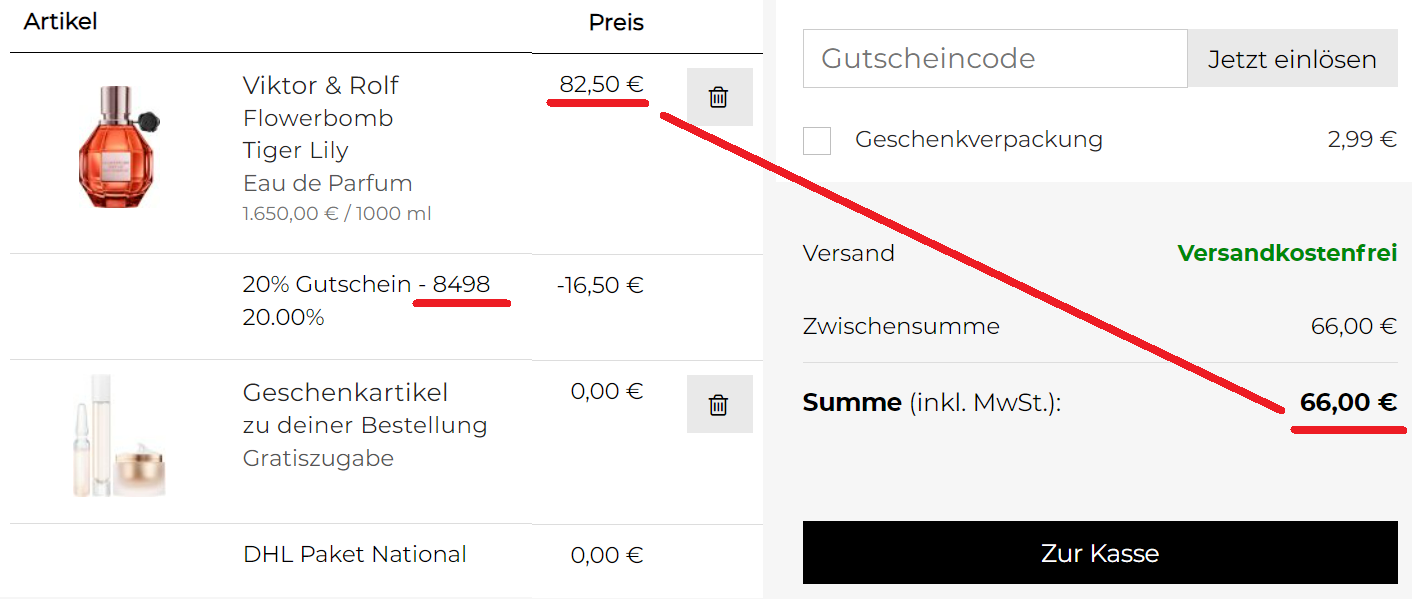Click the Geschenkverpackung label text
This screenshot has width=1412, height=599.
point(978,139)
